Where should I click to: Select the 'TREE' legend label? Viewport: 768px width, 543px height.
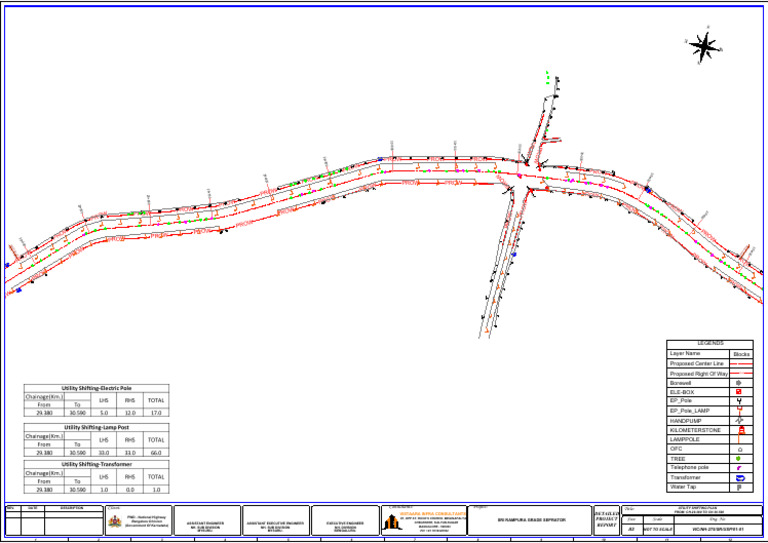[677, 459]
